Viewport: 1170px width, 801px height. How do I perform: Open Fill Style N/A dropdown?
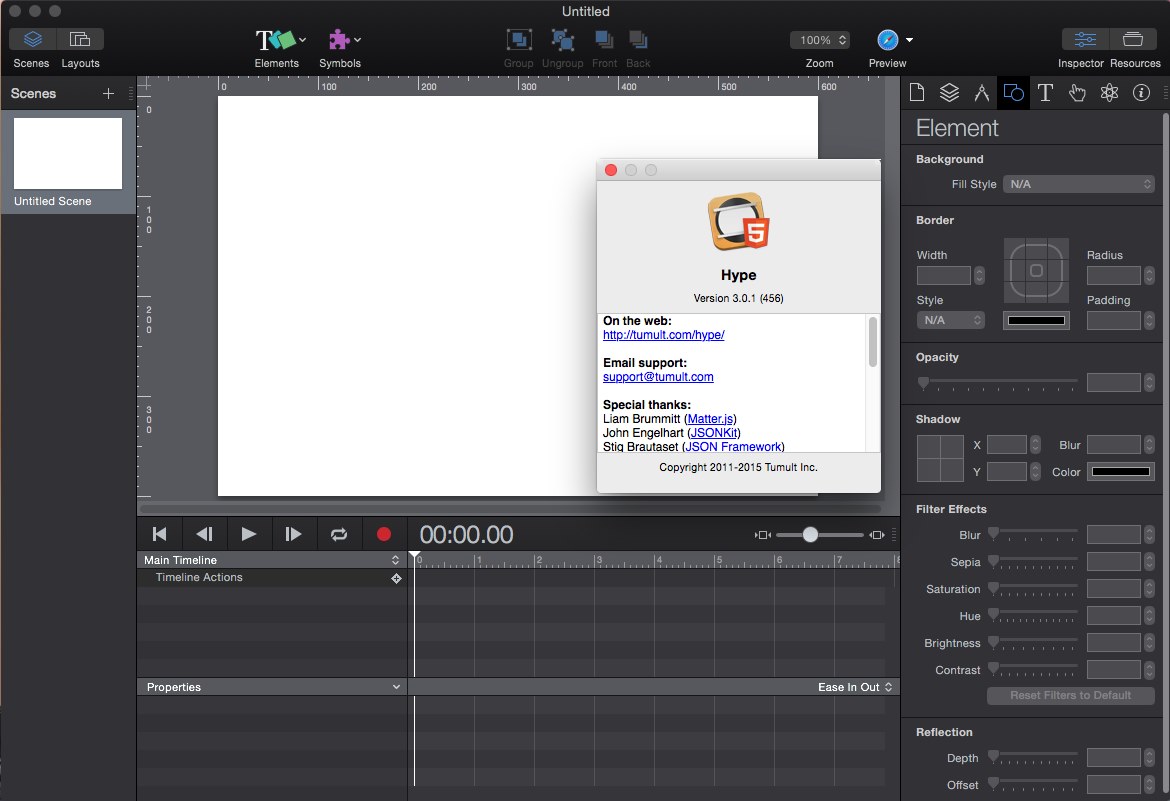[x=1078, y=184]
